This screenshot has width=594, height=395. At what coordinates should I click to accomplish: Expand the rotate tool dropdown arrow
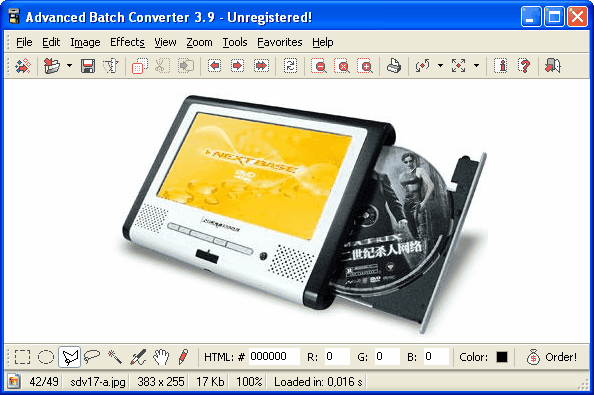coord(440,66)
